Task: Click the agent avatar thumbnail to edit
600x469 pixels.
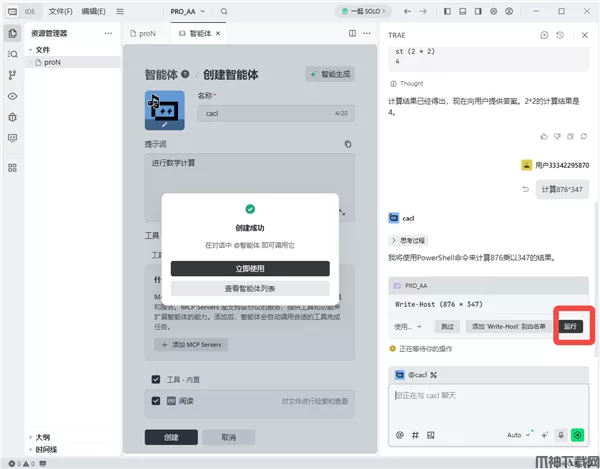Action: click(x=165, y=111)
